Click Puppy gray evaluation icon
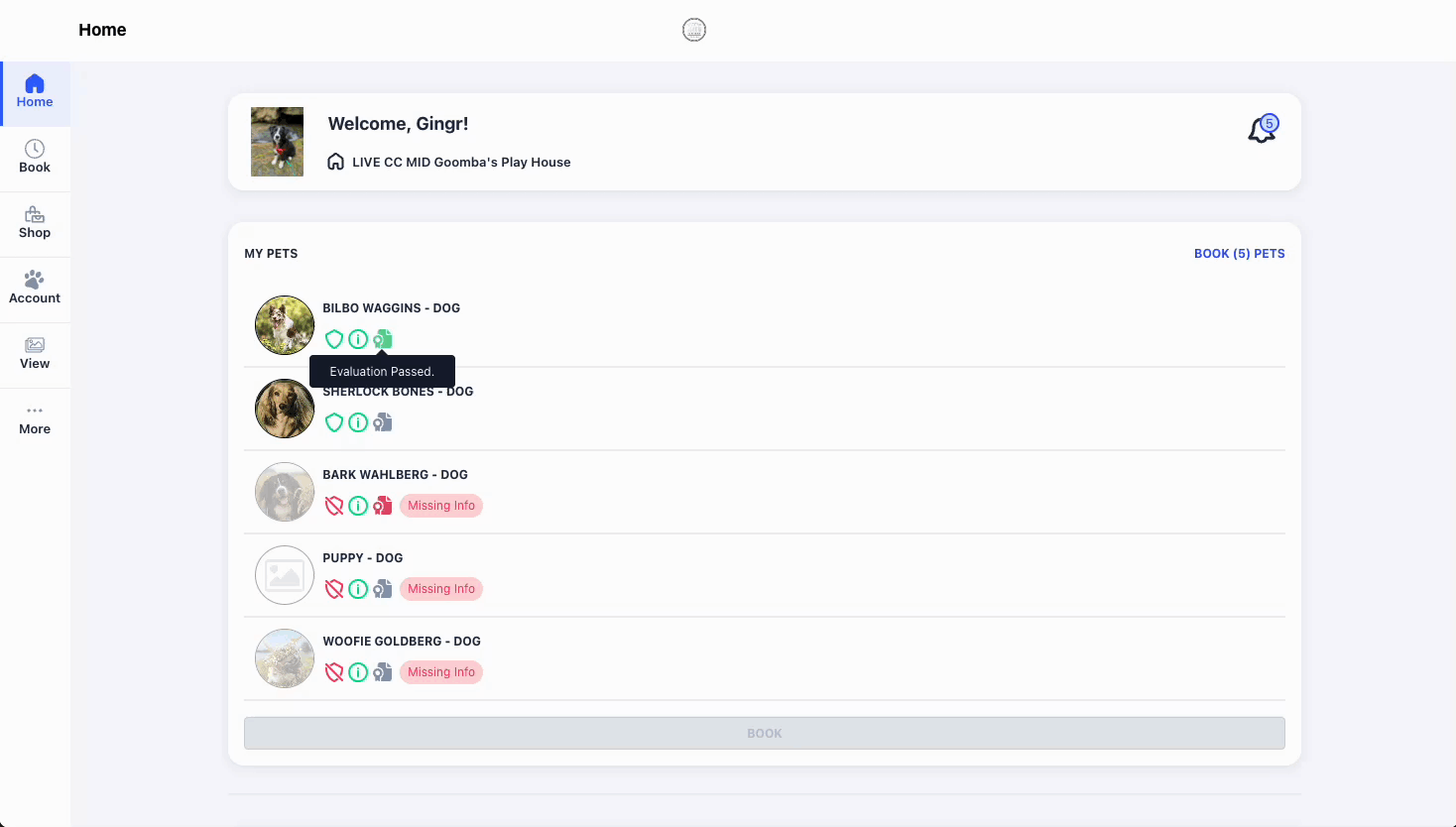 [x=383, y=589]
